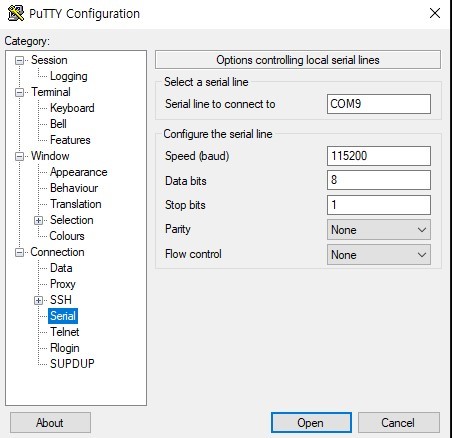Open the Flow control dropdown
The height and width of the screenshot is (438, 452).
(x=379, y=255)
